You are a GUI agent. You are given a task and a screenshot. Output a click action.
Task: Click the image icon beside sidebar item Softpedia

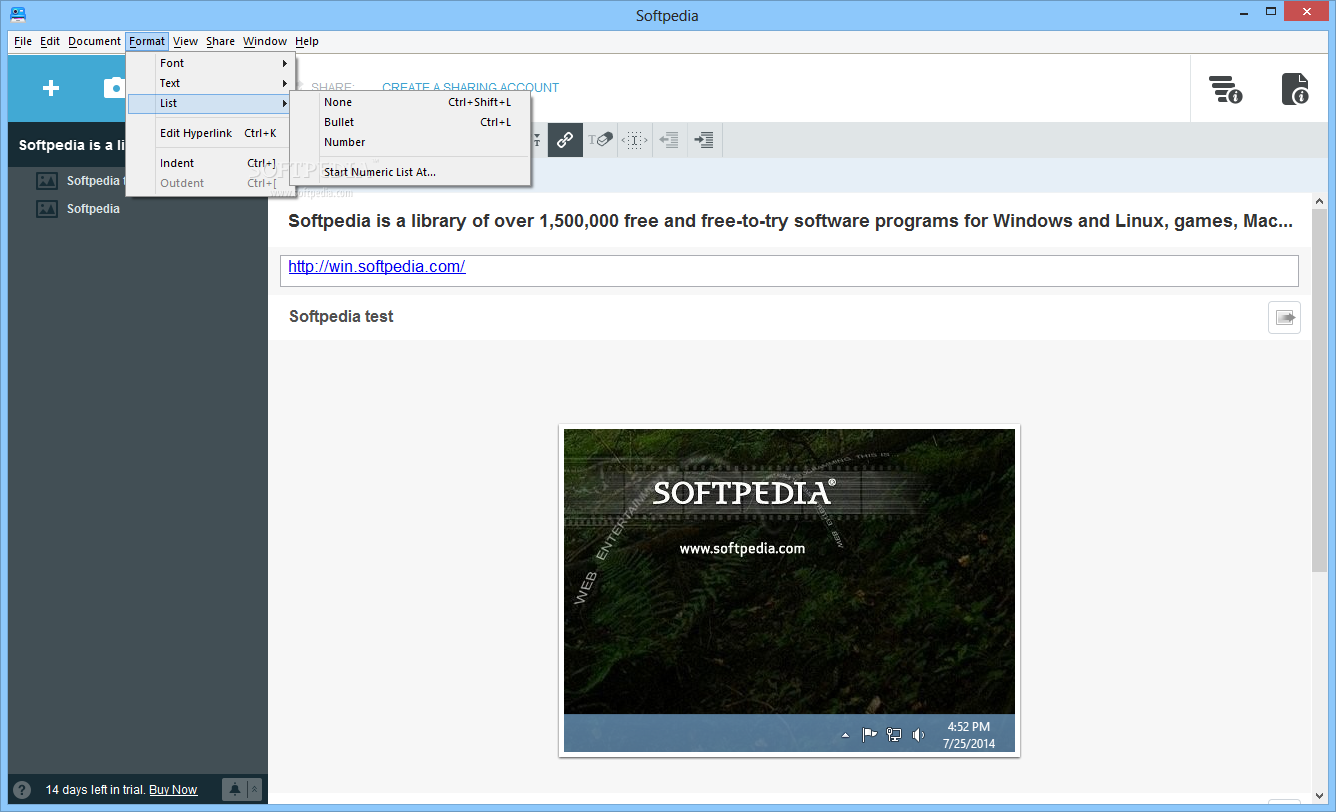(x=46, y=209)
